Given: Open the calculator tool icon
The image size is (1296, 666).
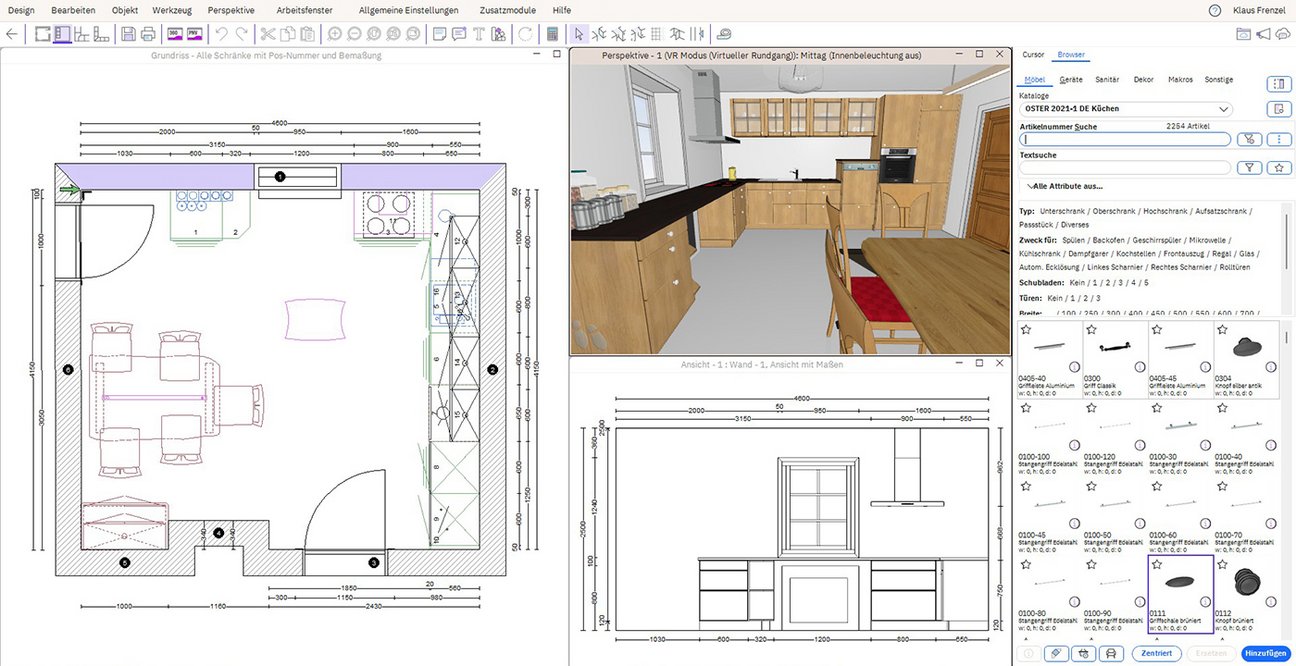Looking at the screenshot, I should tap(552, 34).
